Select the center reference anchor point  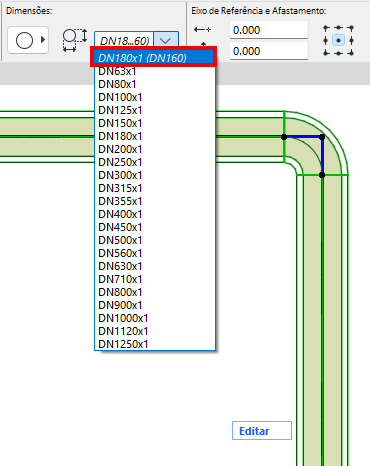[x=339, y=41]
